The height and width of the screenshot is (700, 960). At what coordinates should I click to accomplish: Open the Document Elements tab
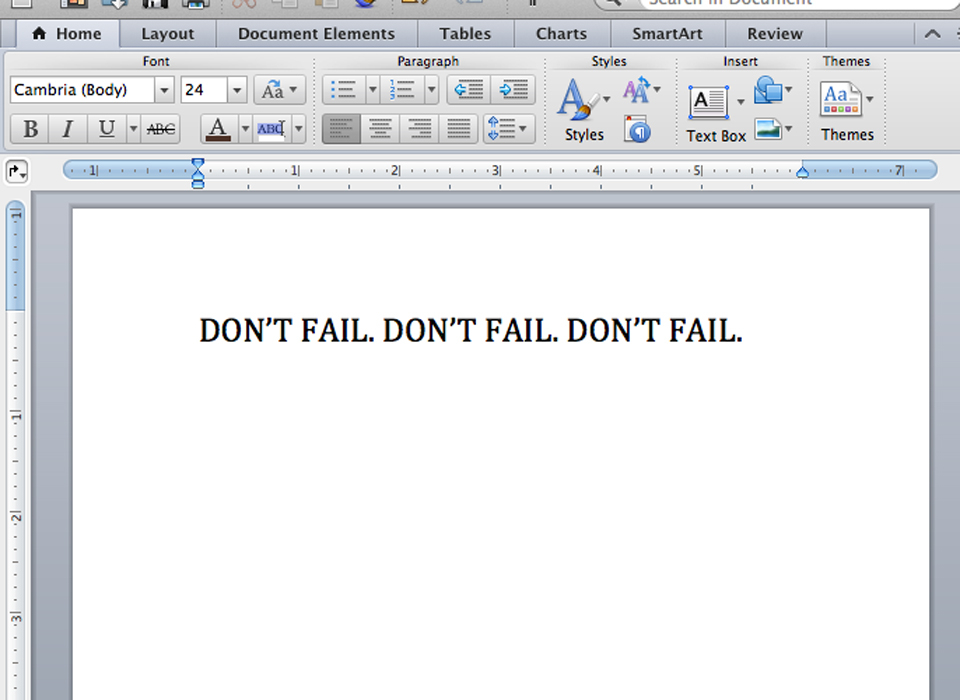click(316, 34)
